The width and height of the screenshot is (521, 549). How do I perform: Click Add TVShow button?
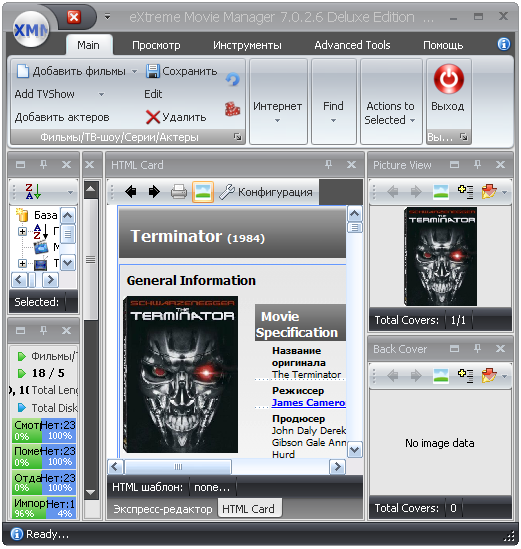coord(45,94)
